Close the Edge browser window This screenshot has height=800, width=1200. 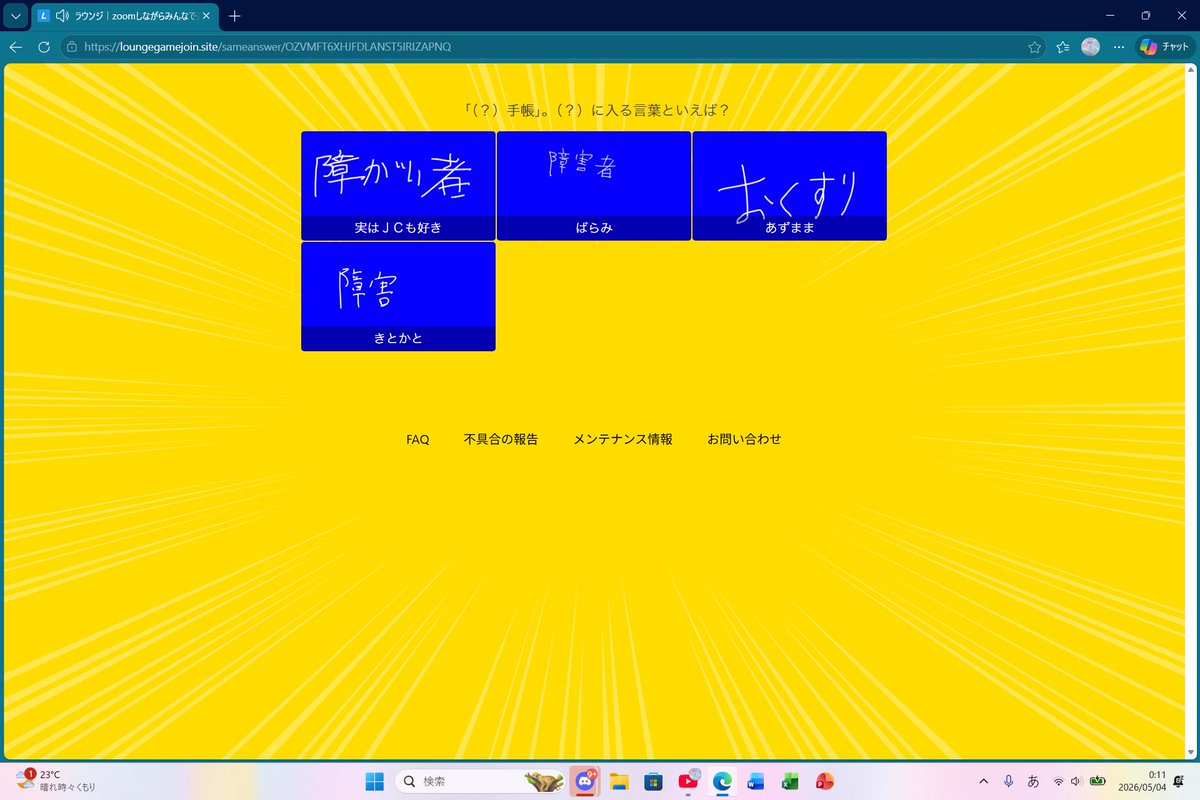[x=1180, y=16]
